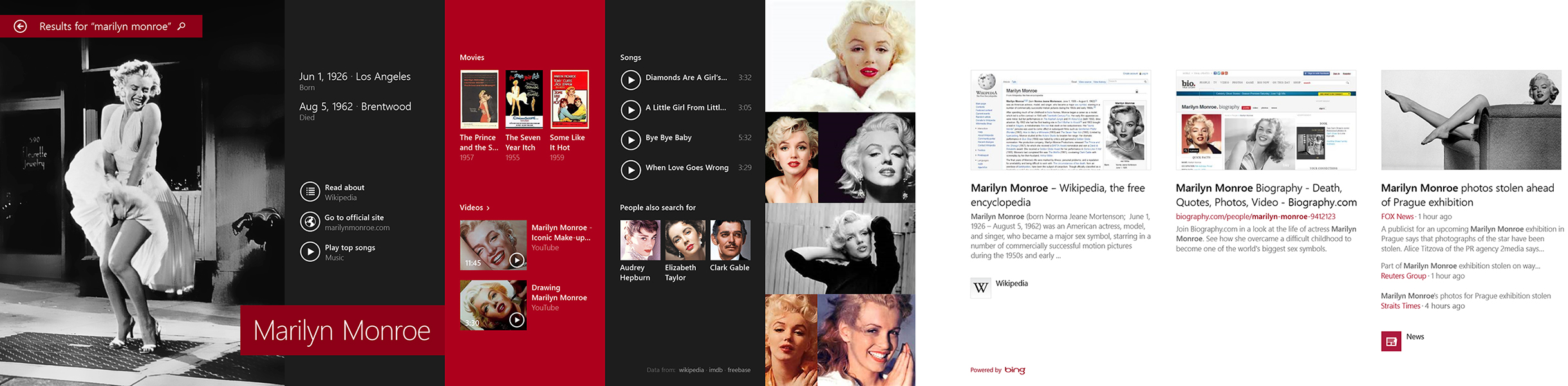Open the smiling Marilyn color photo at bottom
This screenshot has height=386, width=1568.
pos(866,340)
